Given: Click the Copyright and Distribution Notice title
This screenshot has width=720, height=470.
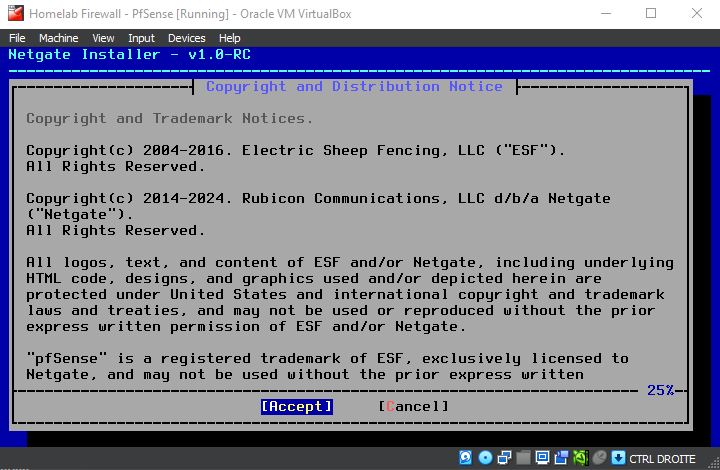Looking at the screenshot, I should [354, 86].
